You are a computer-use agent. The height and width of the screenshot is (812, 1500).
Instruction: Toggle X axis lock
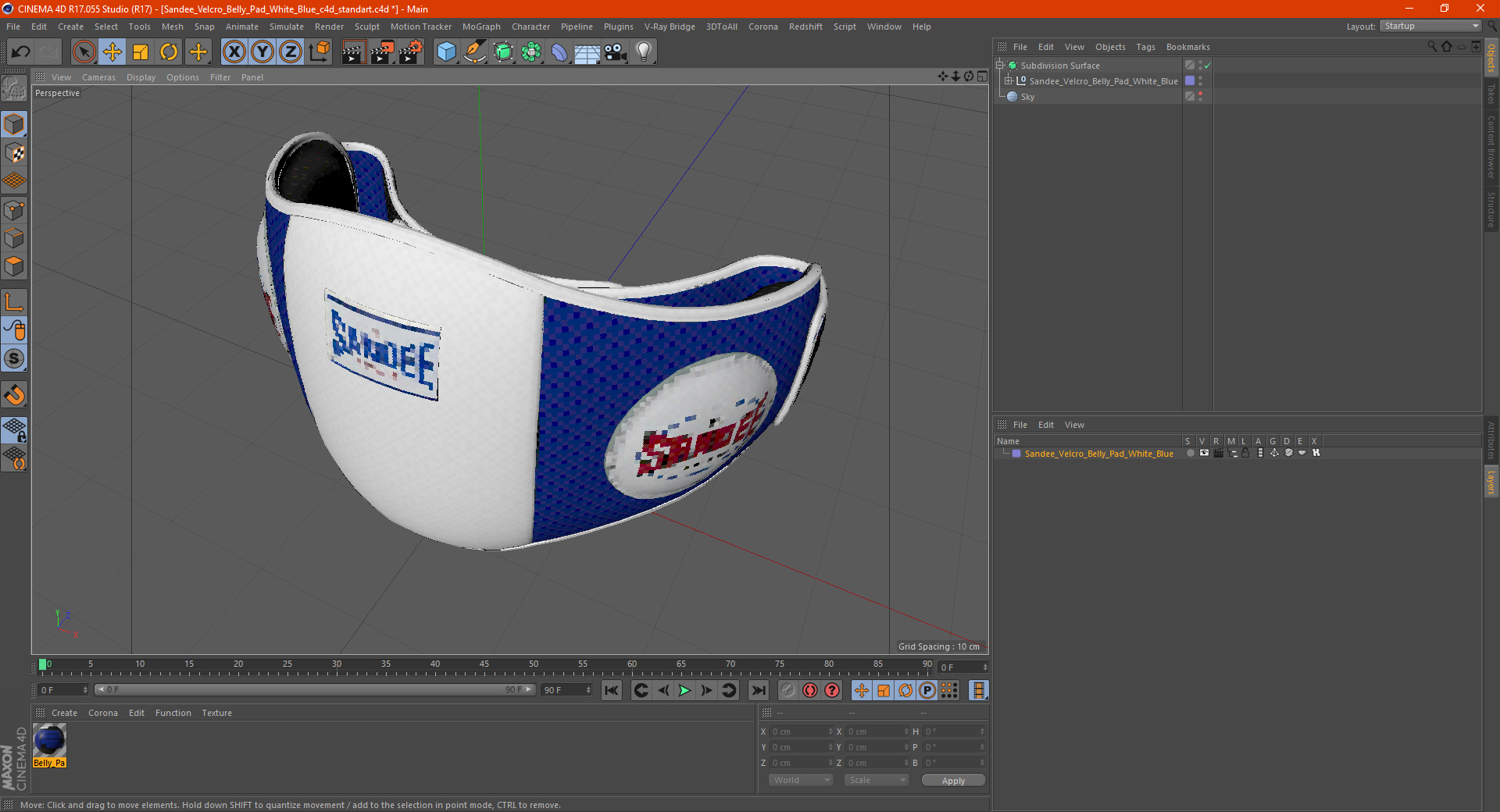pyautogui.click(x=234, y=52)
